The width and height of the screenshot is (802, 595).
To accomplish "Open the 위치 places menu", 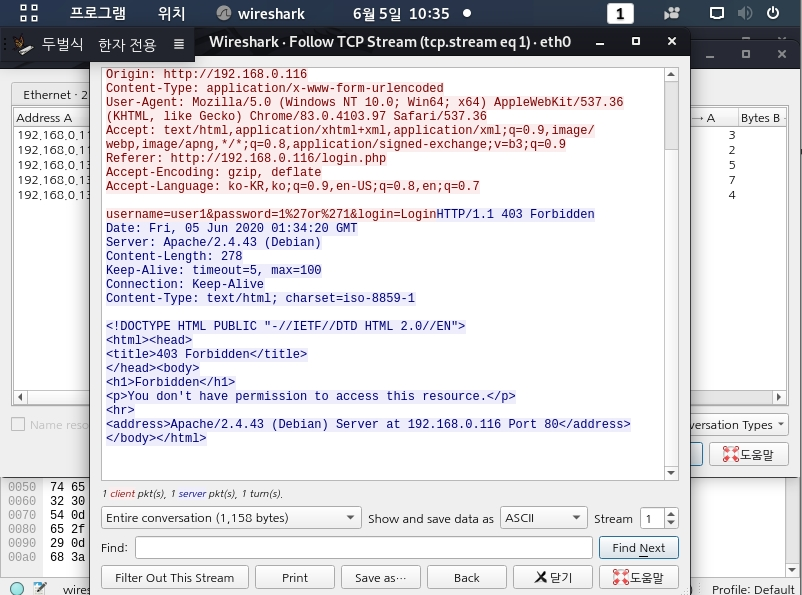I will [171, 13].
